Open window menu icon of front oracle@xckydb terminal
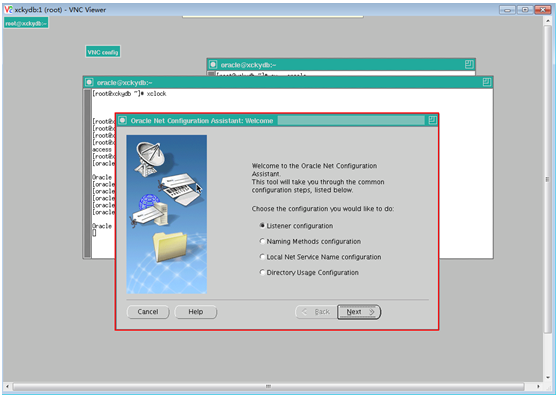This screenshot has width=556, height=396. [89, 83]
